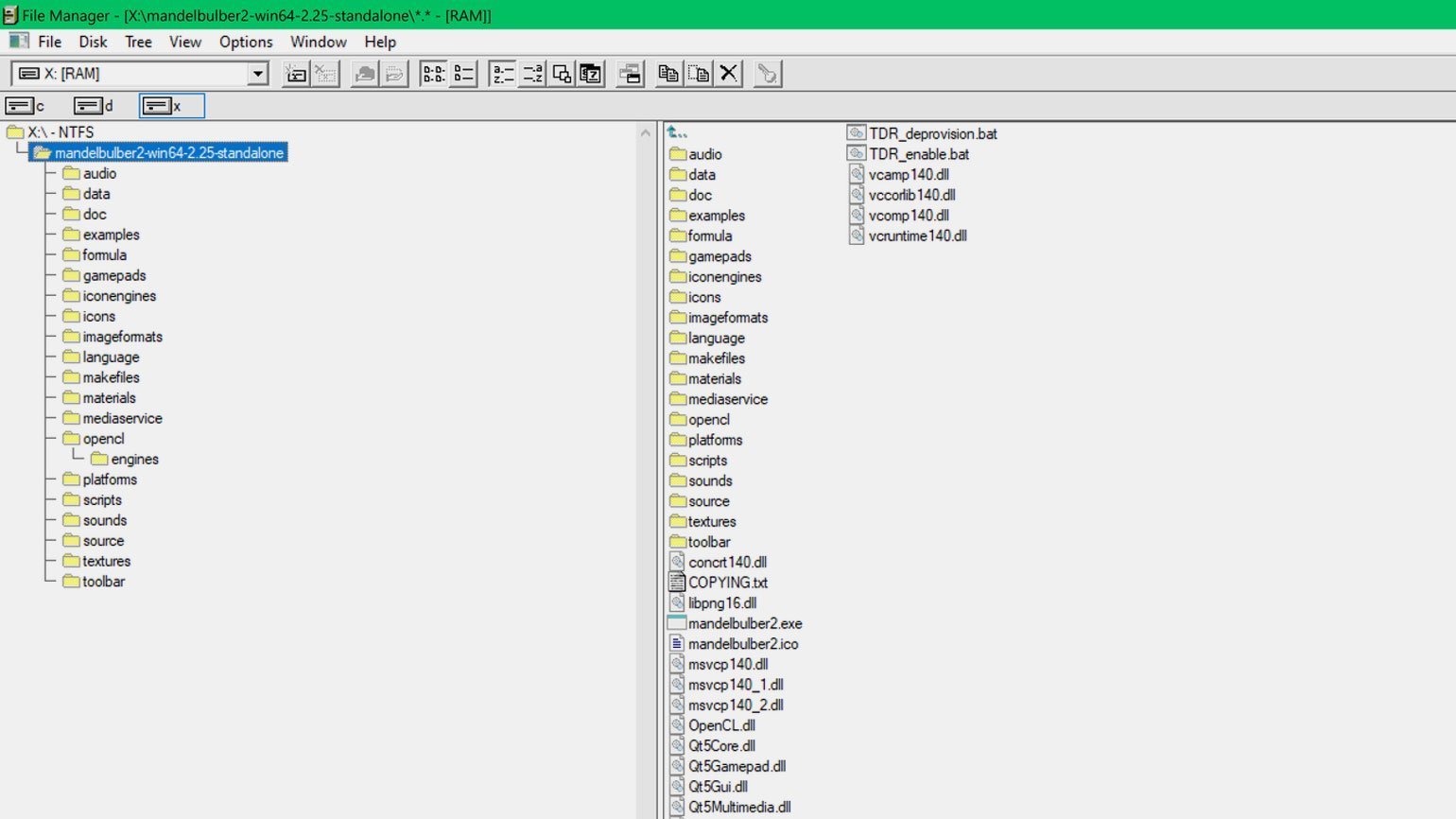Viewport: 1456px width, 819px height.
Task: Select concrt140.dll in the file list
Action: (718, 562)
